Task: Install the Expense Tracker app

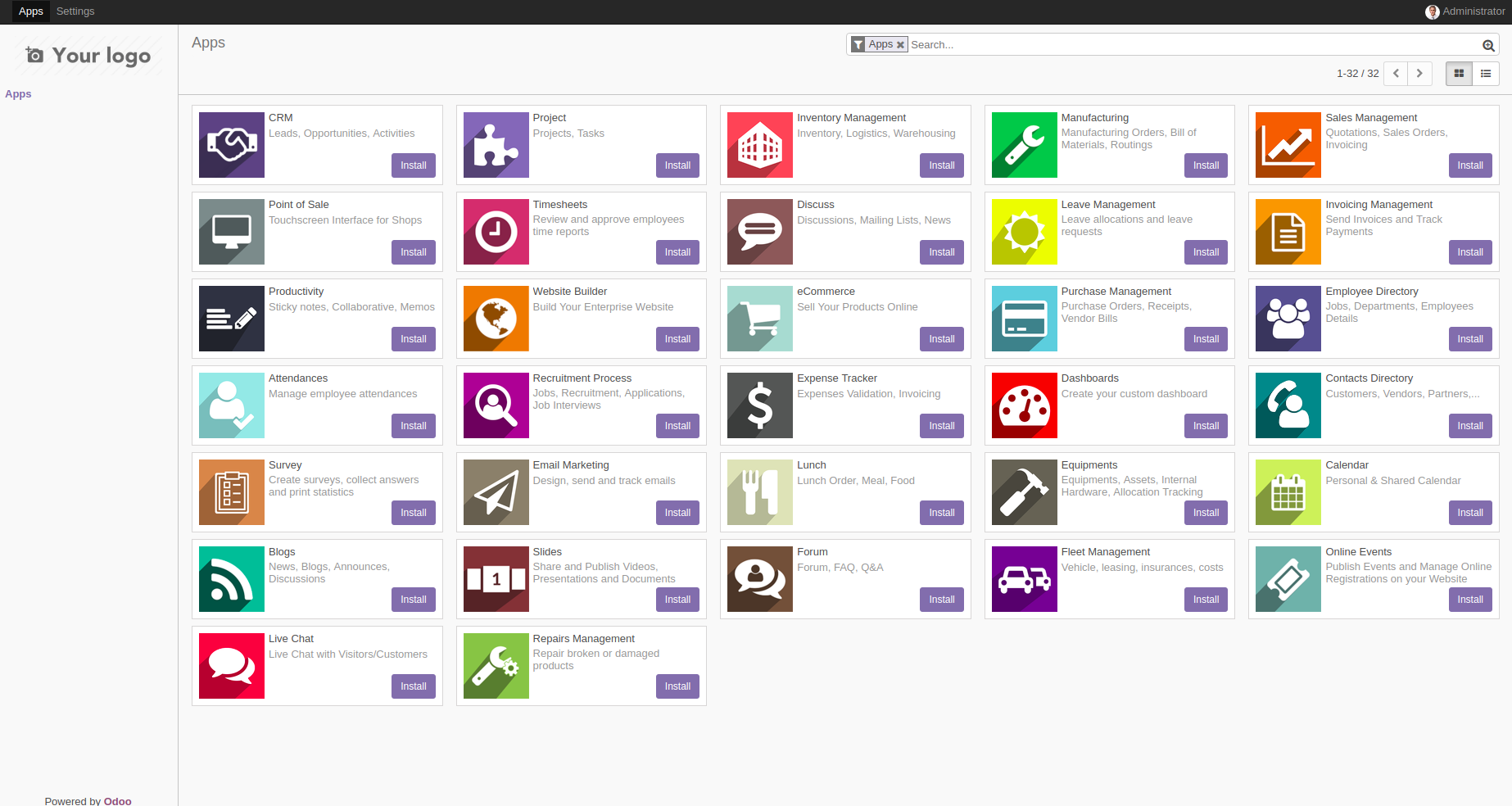Action: (x=942, y=426)
